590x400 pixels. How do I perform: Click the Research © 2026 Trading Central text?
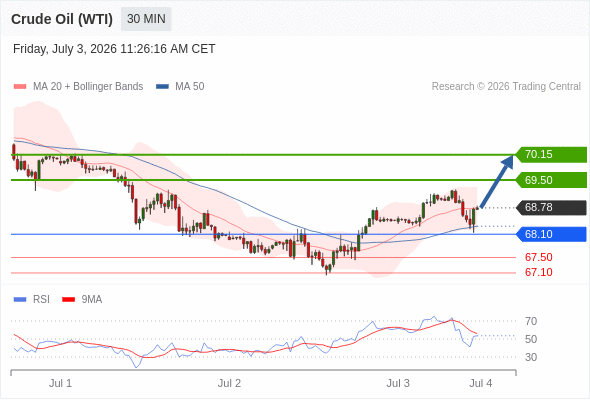[x=506, y=87]
